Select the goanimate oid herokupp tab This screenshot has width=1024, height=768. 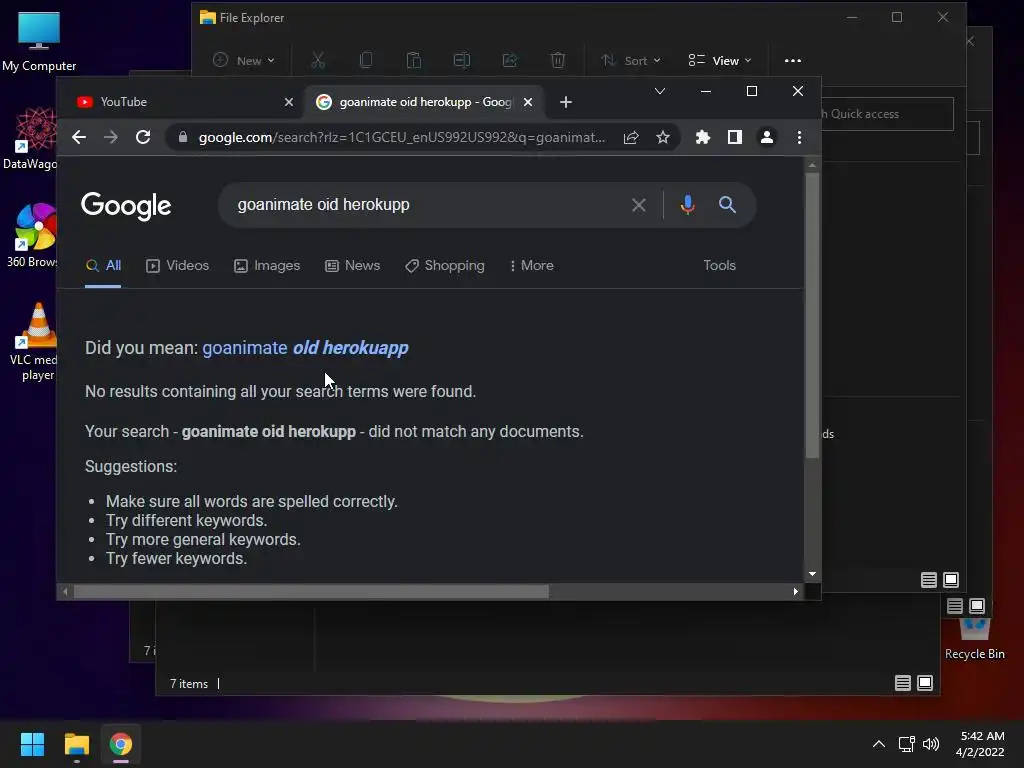click(418, 102)
